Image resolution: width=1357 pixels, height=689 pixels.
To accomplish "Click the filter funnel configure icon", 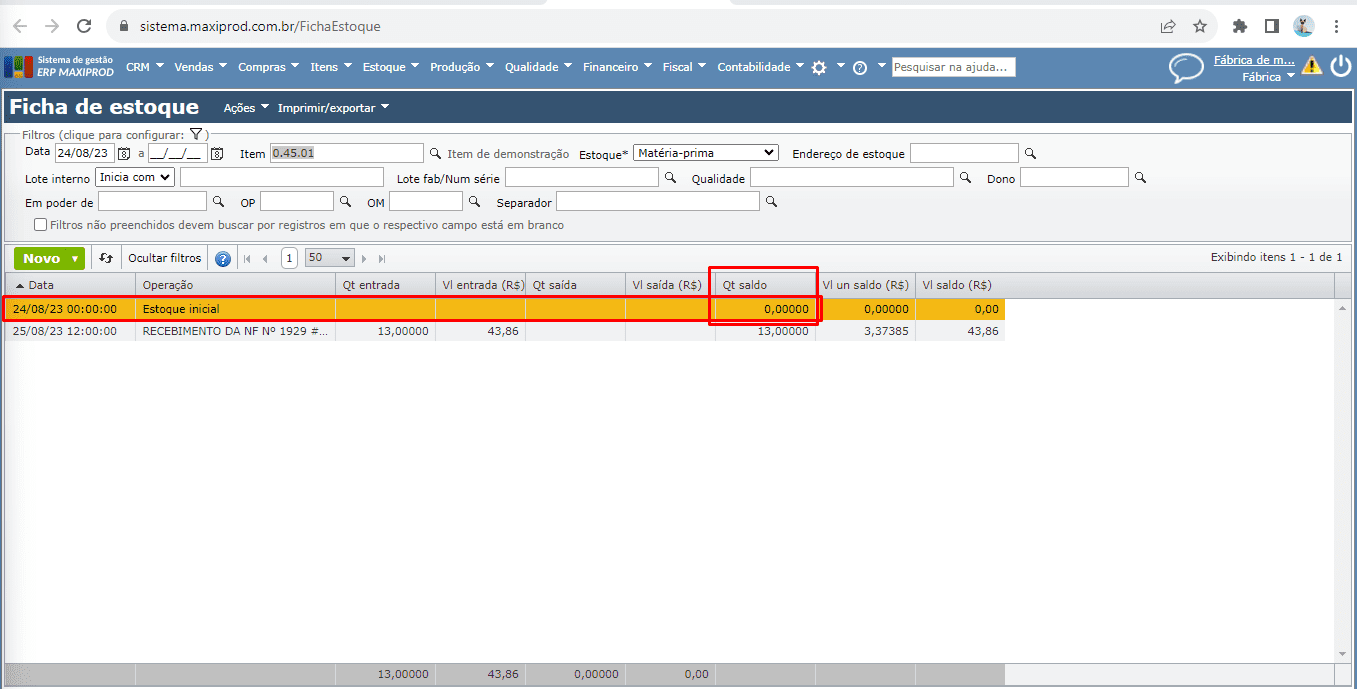I will pyautogui.click(x=196, y=134).
